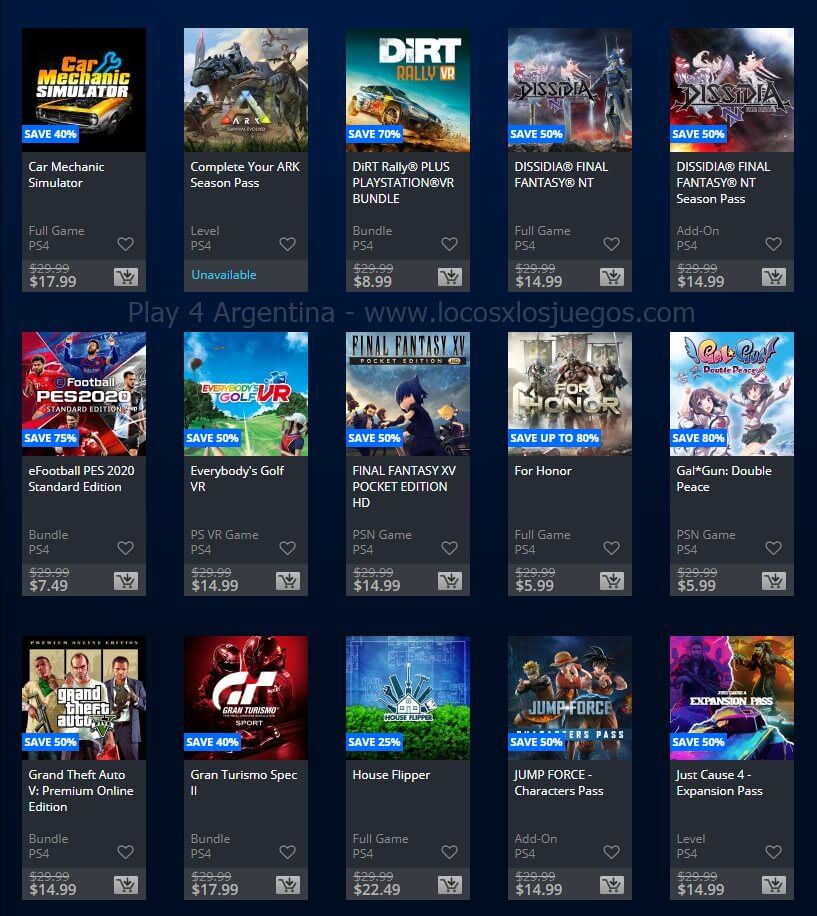
Task: Open the Car Mechanic Simulator cover thumbnail
Action: click(84, 90)
